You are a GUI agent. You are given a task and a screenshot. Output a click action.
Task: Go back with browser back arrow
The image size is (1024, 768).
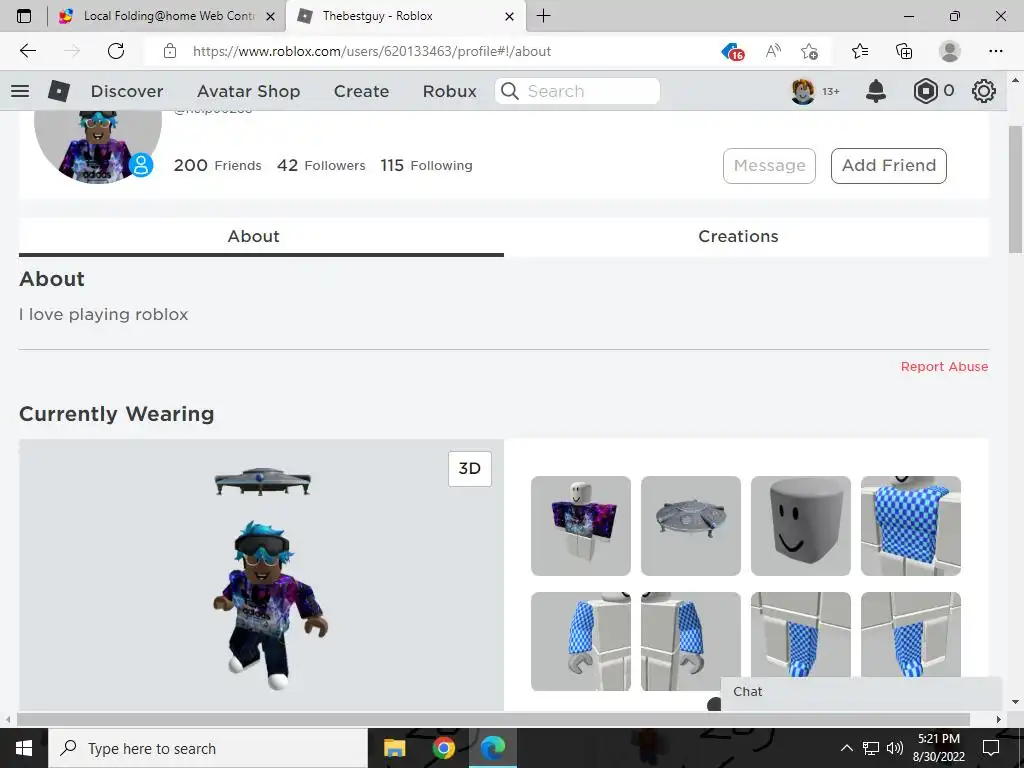(27, 51)
